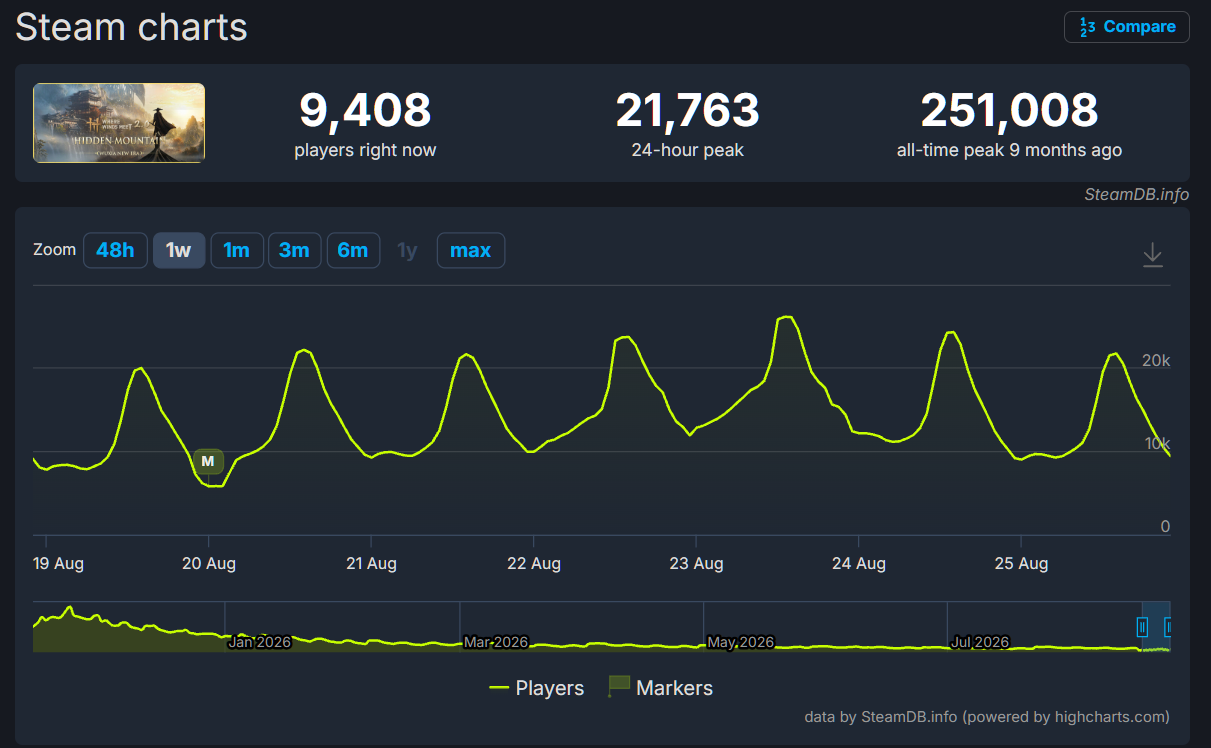Viewport: 1211px width, 748px height.
Task: Click the Jul 2026 navigator label
Action: (x=981, y=642)
